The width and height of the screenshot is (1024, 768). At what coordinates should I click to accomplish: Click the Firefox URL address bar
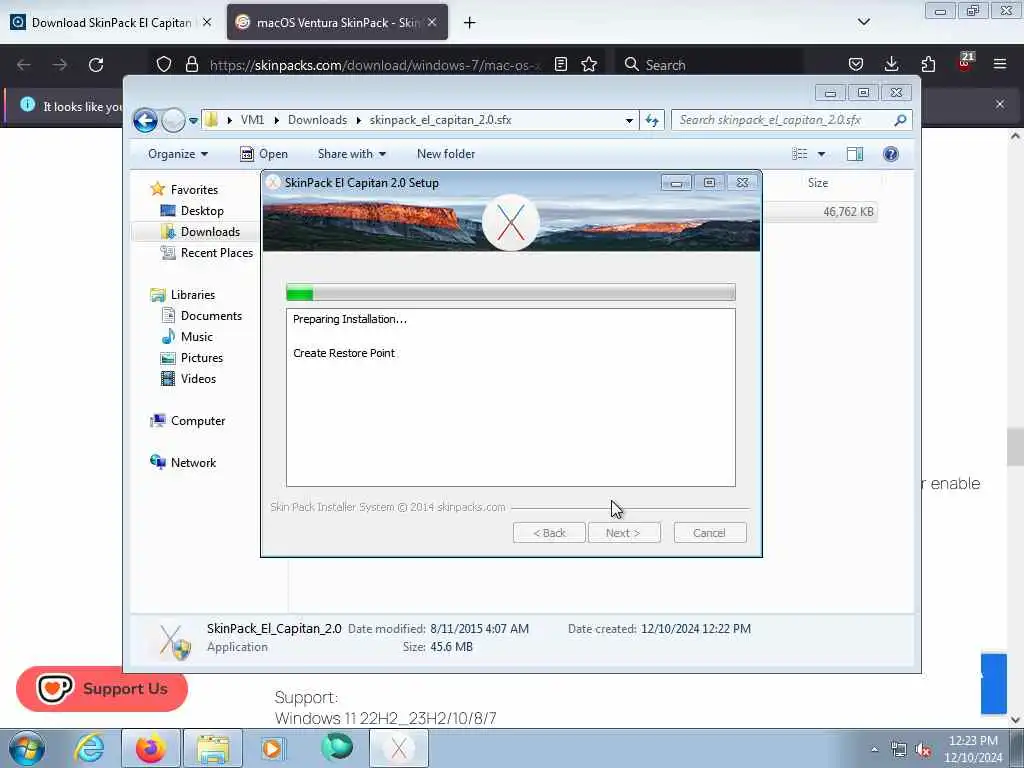pyautogui.click(x=376, y=65)
